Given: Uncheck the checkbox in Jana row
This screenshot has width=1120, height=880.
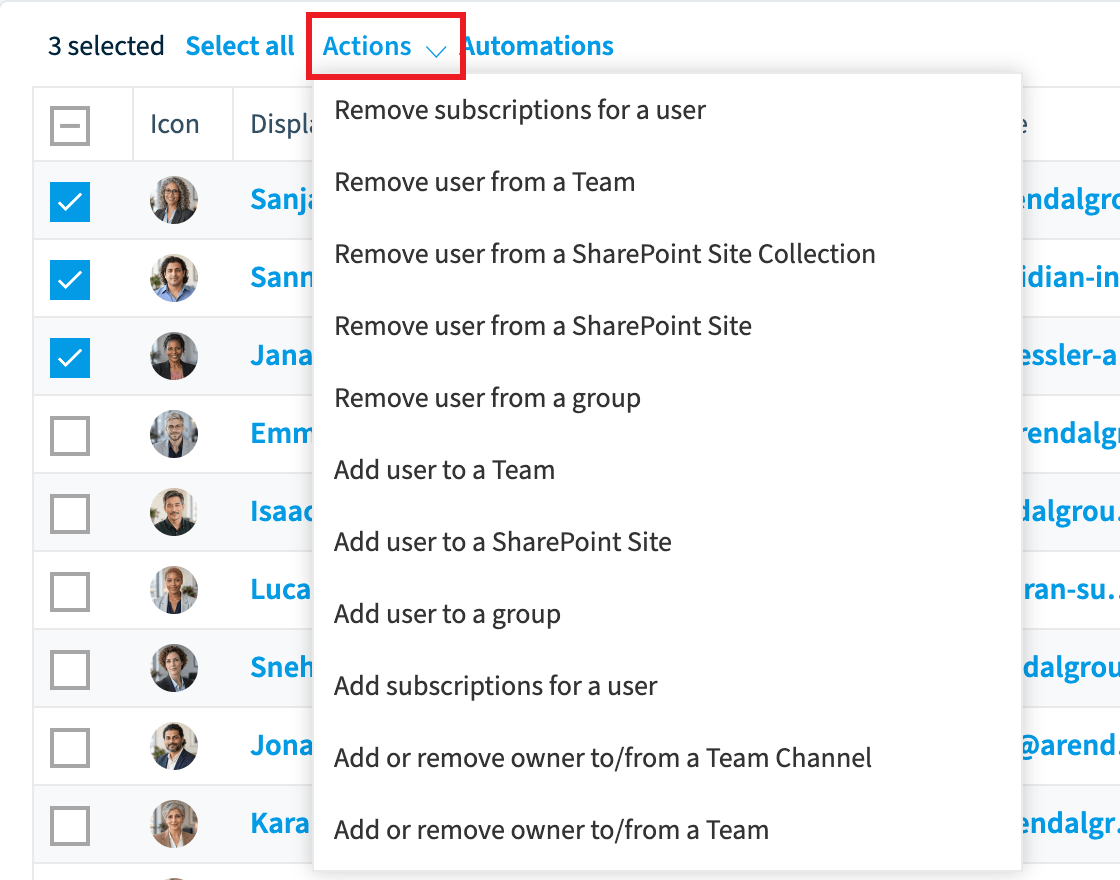Looking at the screenshot, I should click(70, 358).
